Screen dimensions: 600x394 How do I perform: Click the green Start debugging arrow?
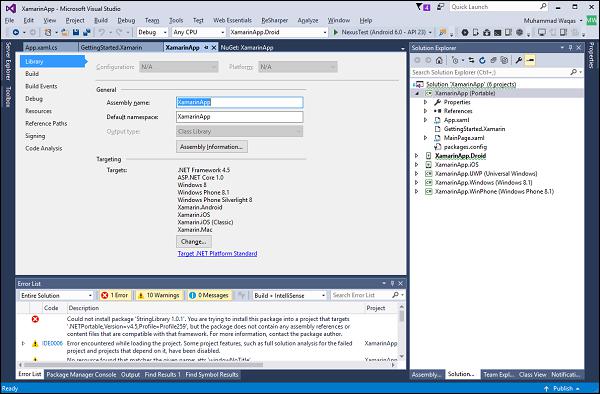336,33
